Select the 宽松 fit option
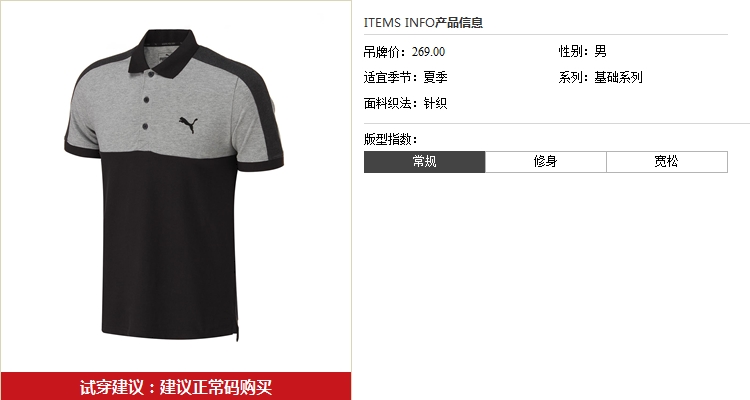Image resolution: width=750 pixels, height=400 pixels. coord(667,162)
